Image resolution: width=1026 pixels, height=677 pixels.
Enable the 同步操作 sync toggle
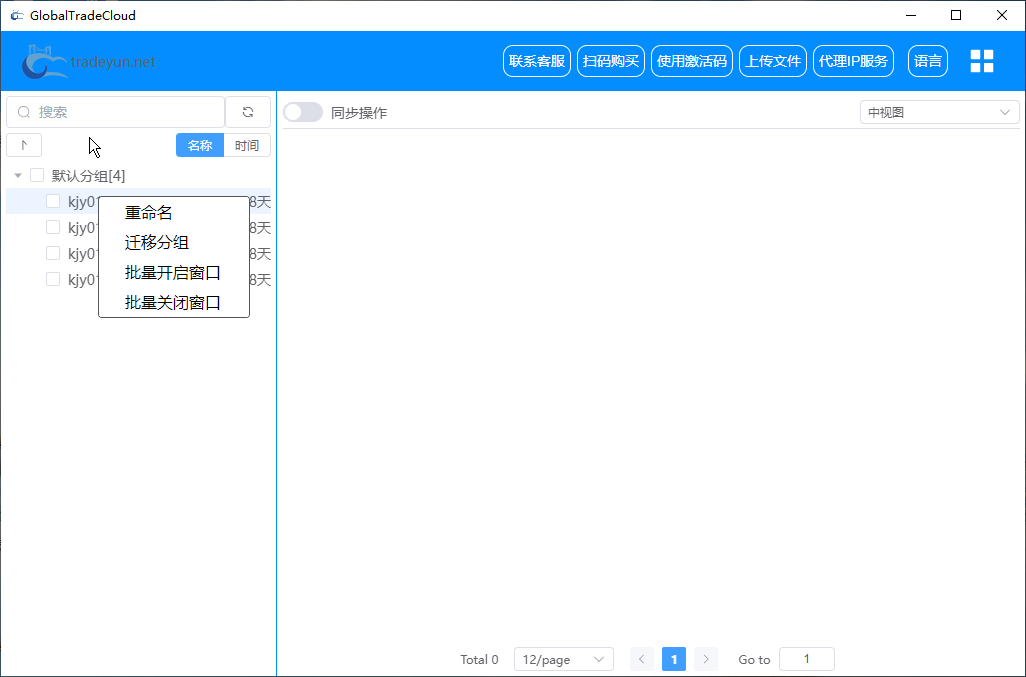[303, 112]
